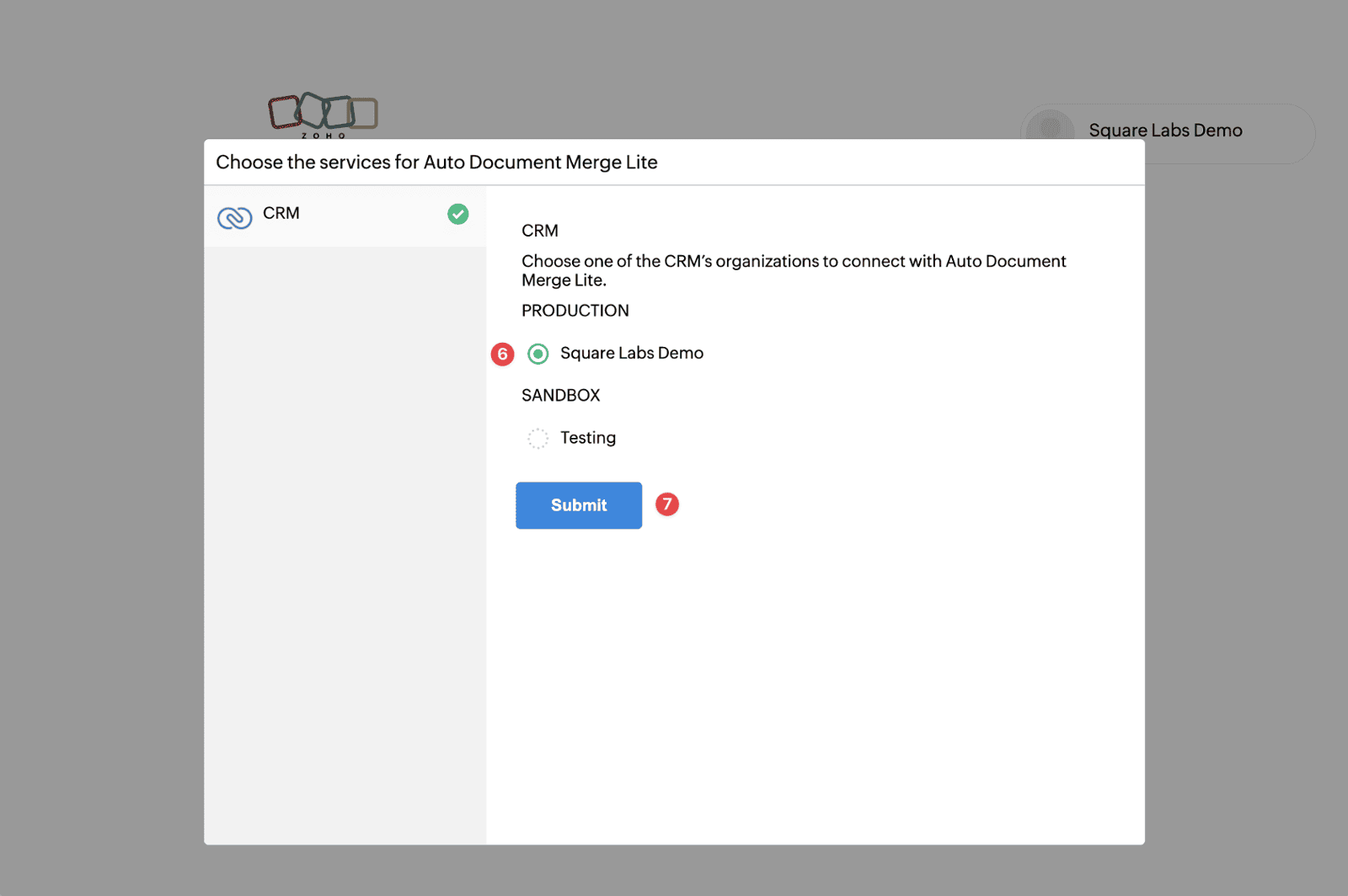Image resolution: width=1348 pixels, height=896 pixels.
Task: Click the CRM heading in right pane
Action: (540, 231)
